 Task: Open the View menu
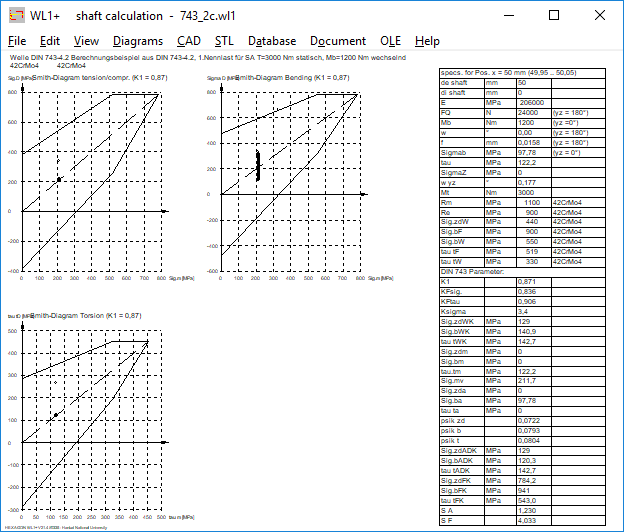(x=86, y=41)
